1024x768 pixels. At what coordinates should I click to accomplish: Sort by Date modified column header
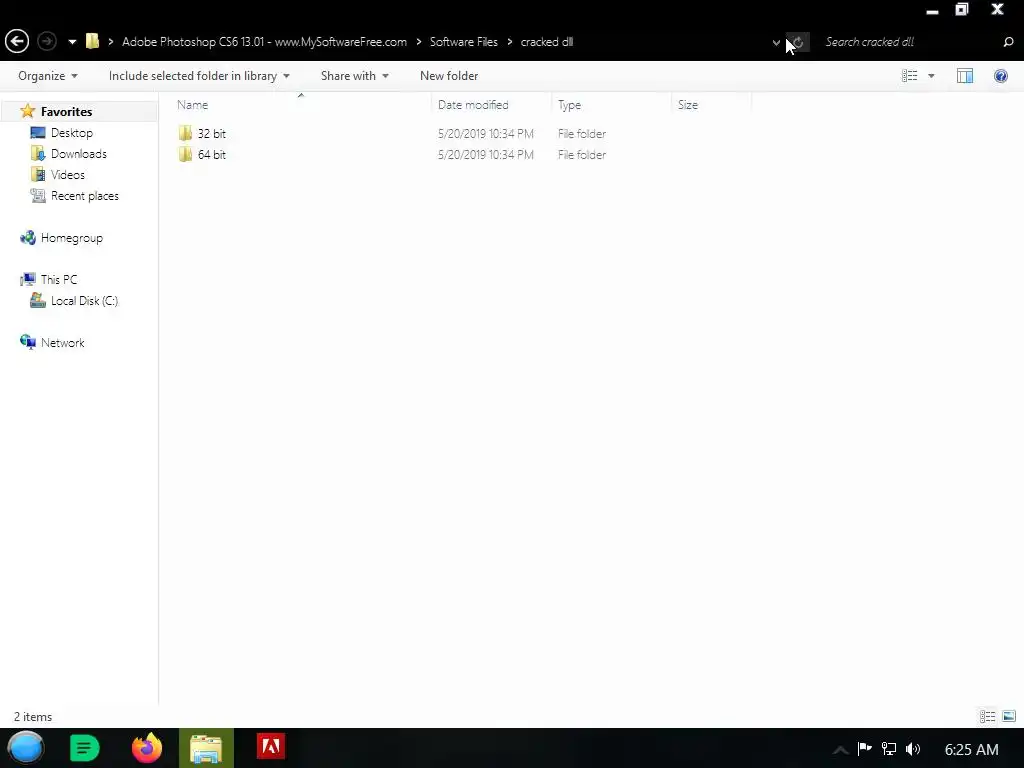coord(491,104)
